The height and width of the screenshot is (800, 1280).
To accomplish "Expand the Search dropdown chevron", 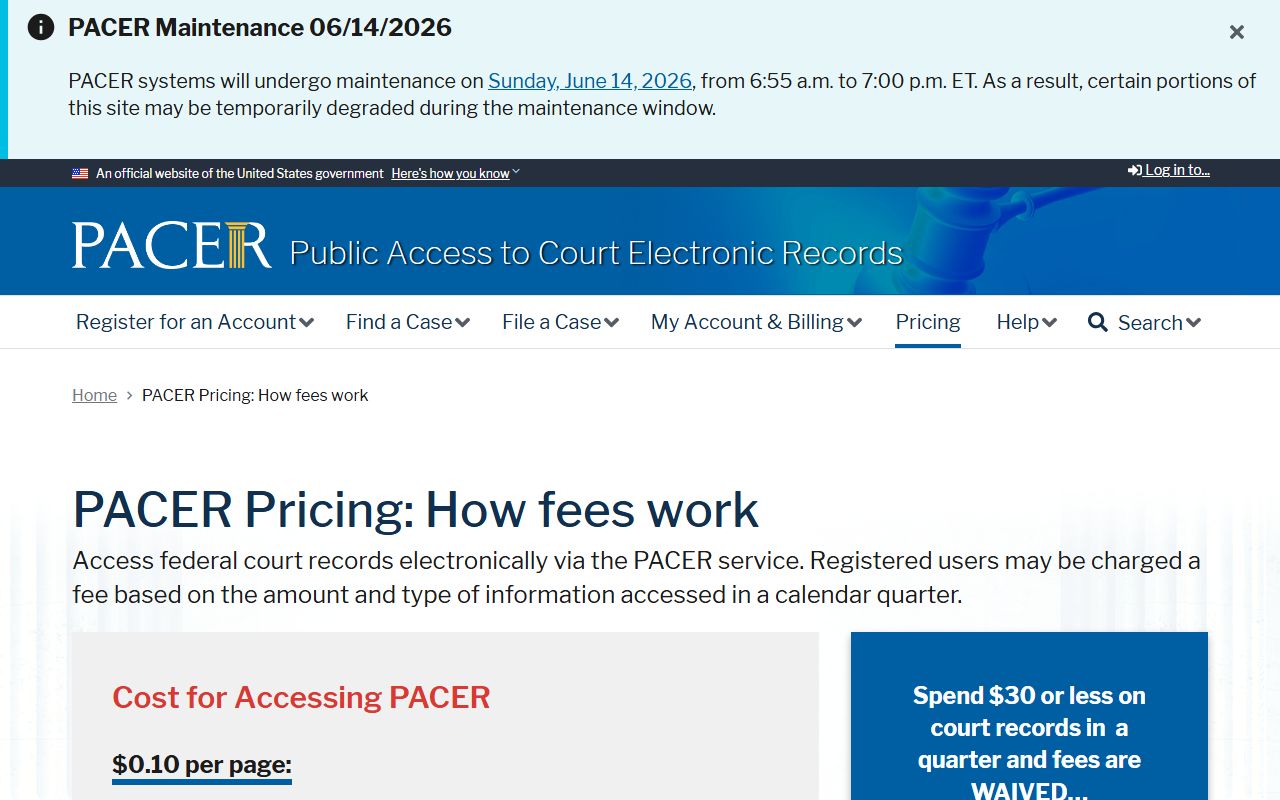I will click(1193, 322).
